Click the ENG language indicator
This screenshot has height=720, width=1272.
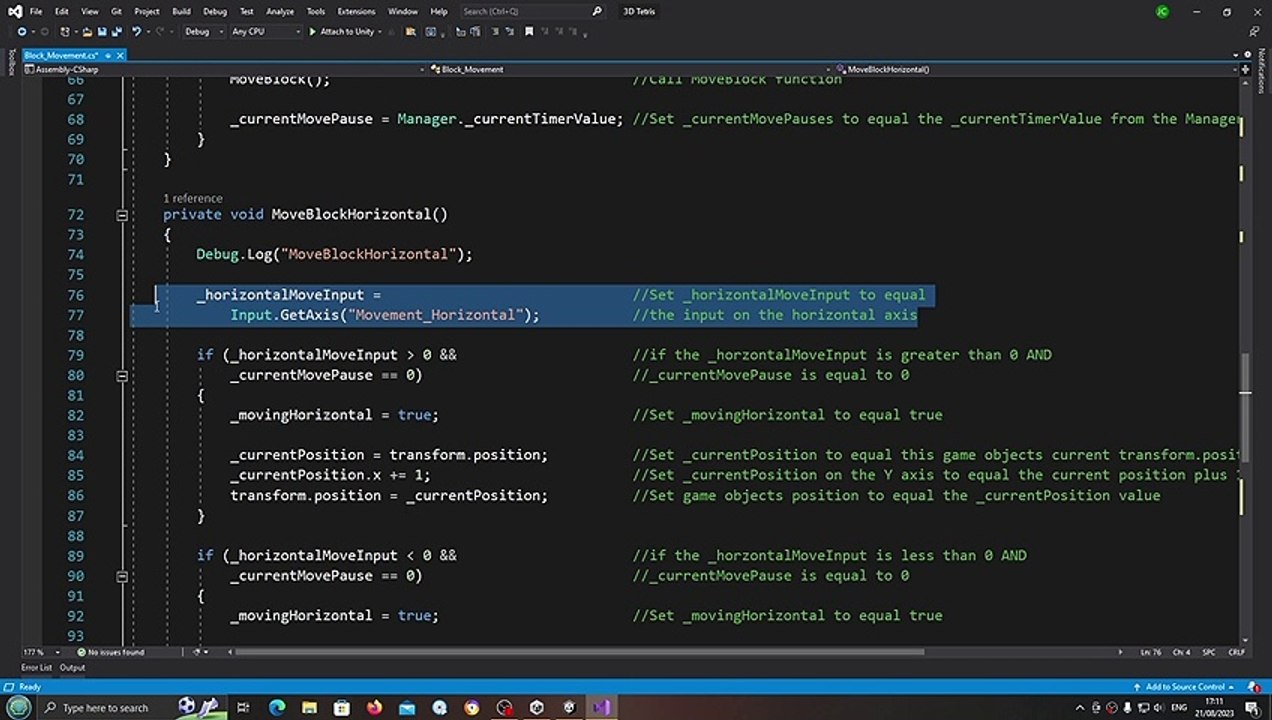click(x=1179, y=707)
